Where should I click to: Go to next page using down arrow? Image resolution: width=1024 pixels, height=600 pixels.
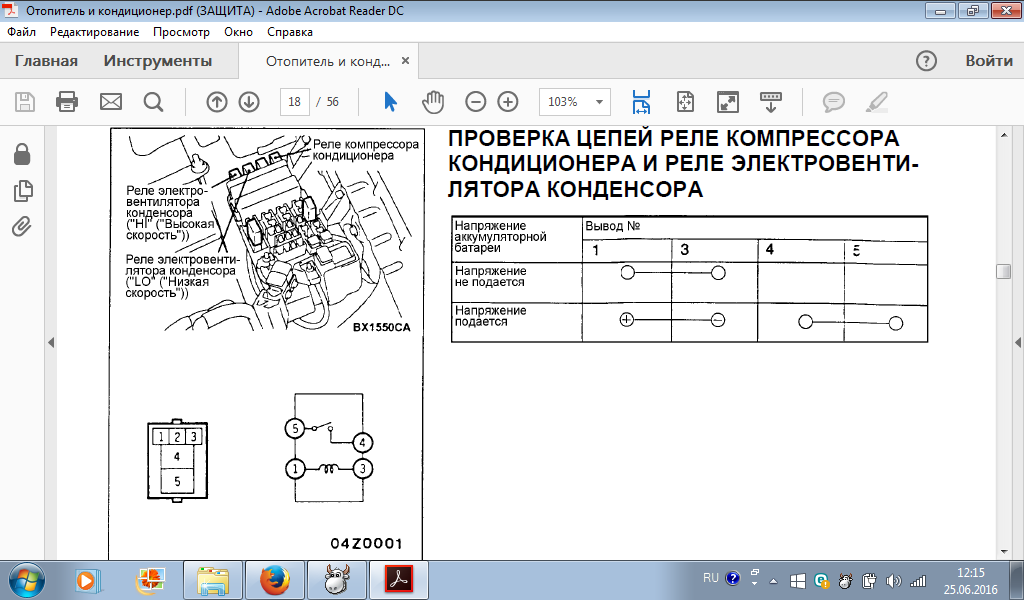point(249,102)
